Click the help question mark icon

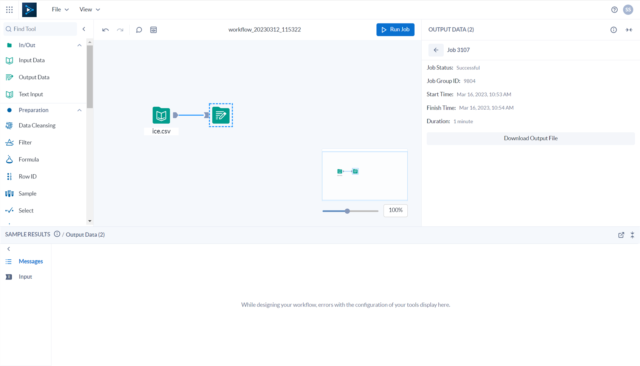(x=614, y=10)
